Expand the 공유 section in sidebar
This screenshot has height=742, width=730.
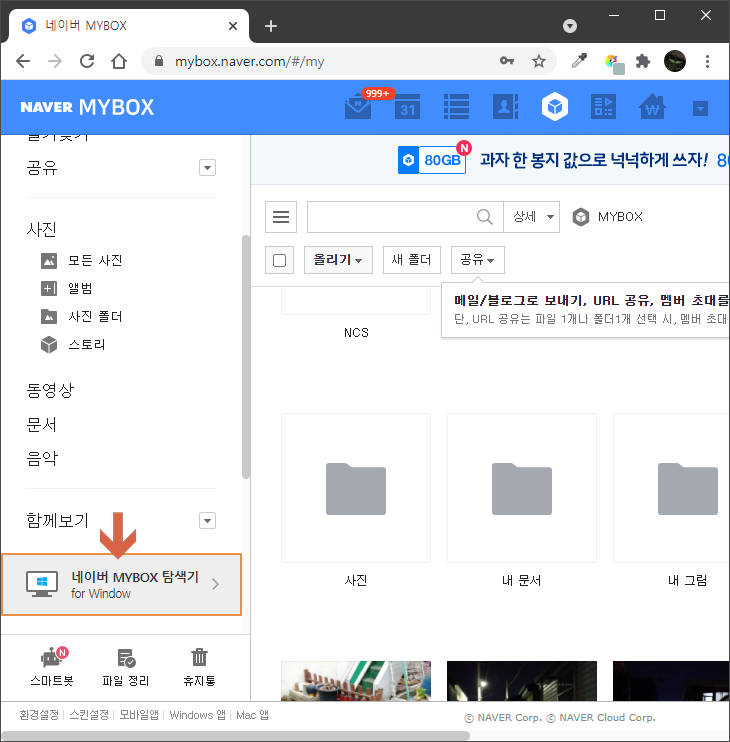(x=207, y=168)
